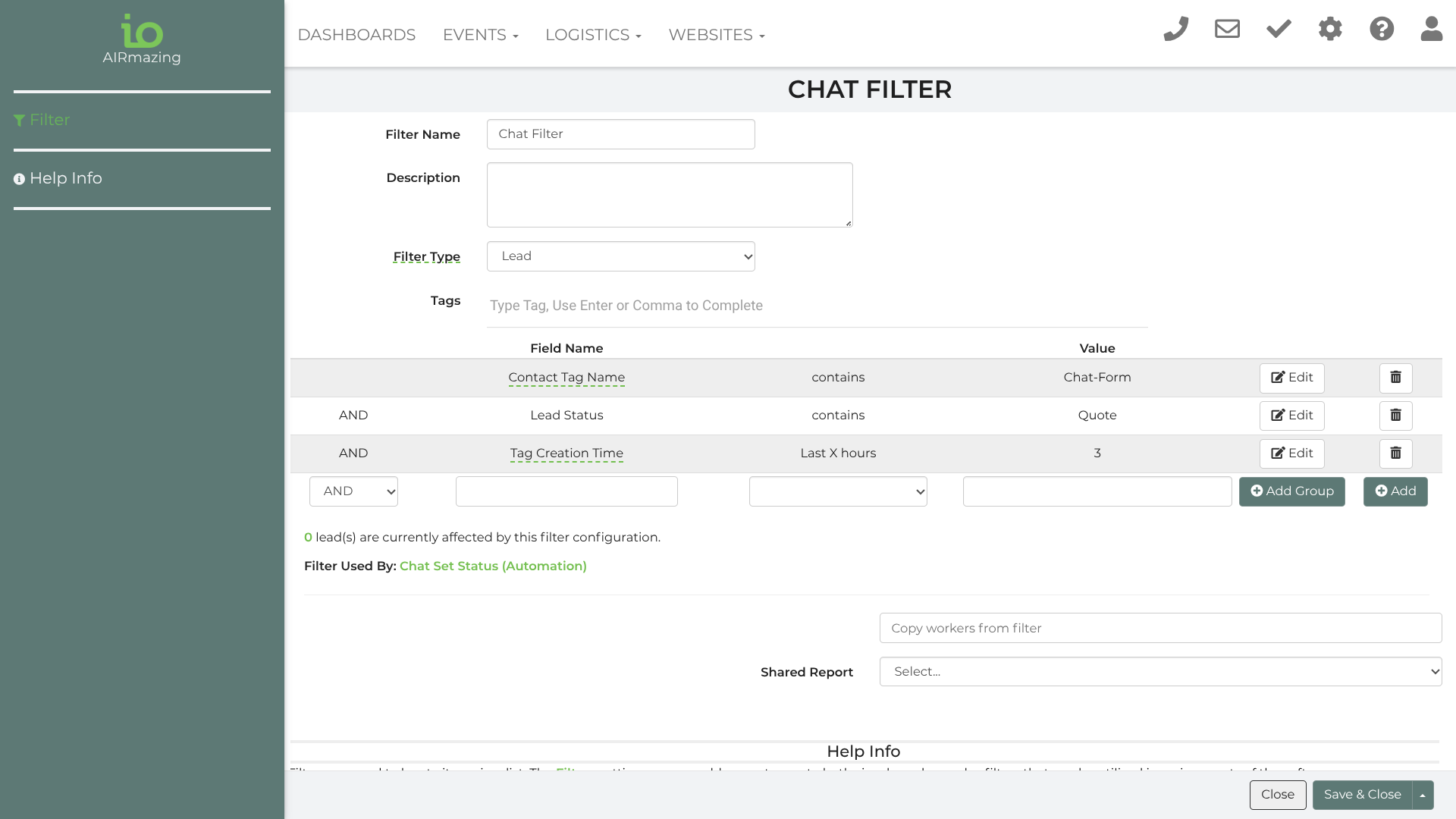This screenshot has width=1456, height=819.
Task: Open the Logistics menu
Action: click(593, 35)
